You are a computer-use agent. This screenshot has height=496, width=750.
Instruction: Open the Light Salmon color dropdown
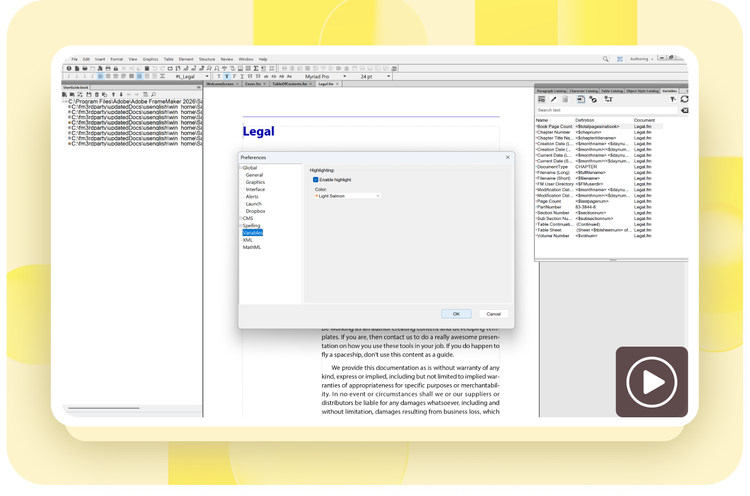pyautogui.click(x=347, y=196)
